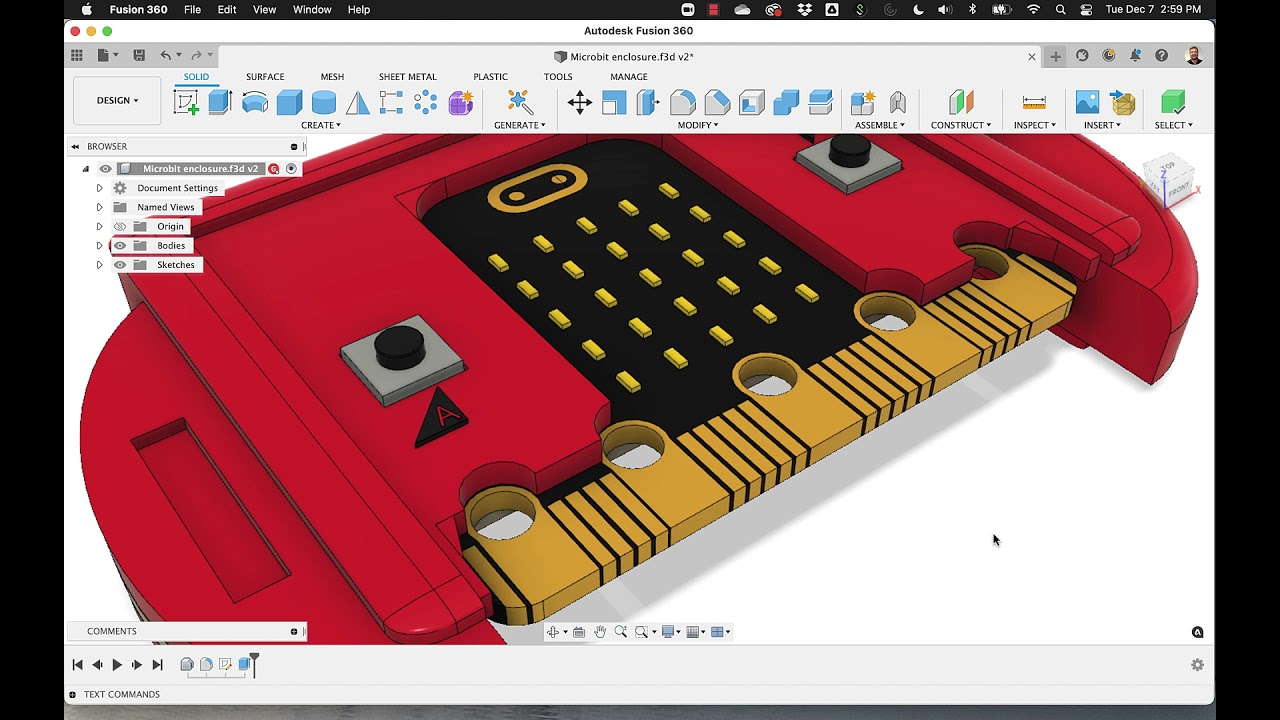Viewport: 1280px width, 720px height.
Task: Click the Insert Mesh icon
Action: click(x=1123, y=102)
